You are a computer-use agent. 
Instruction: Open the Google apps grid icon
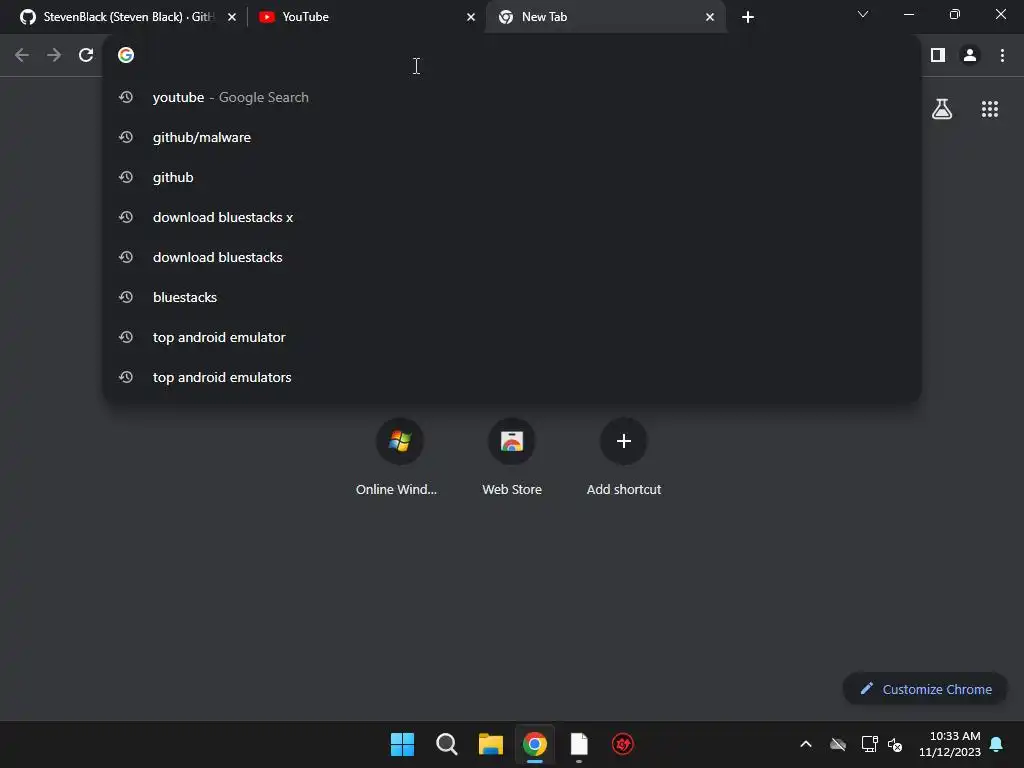990,109
